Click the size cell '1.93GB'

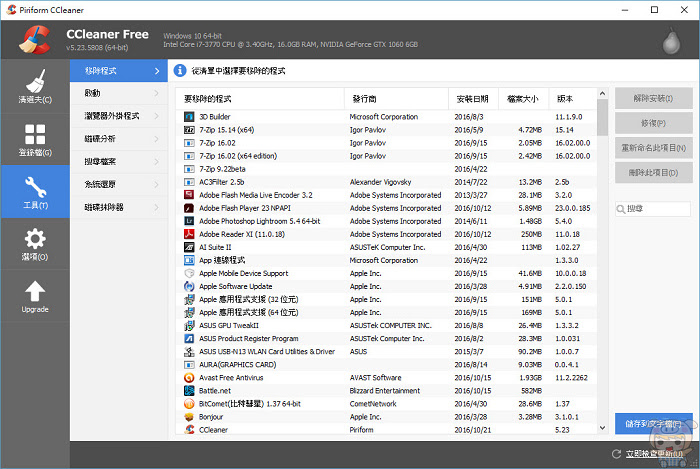(530, 378)
